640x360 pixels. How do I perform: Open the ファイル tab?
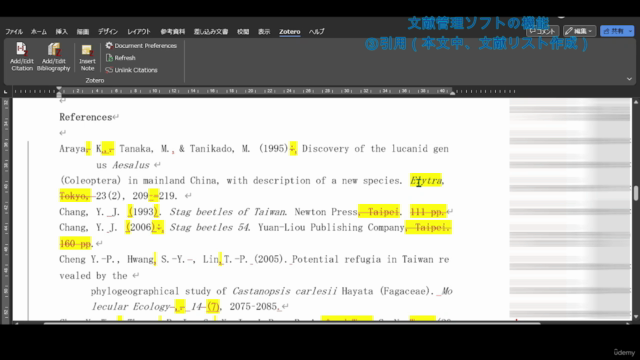pos(14,31)
